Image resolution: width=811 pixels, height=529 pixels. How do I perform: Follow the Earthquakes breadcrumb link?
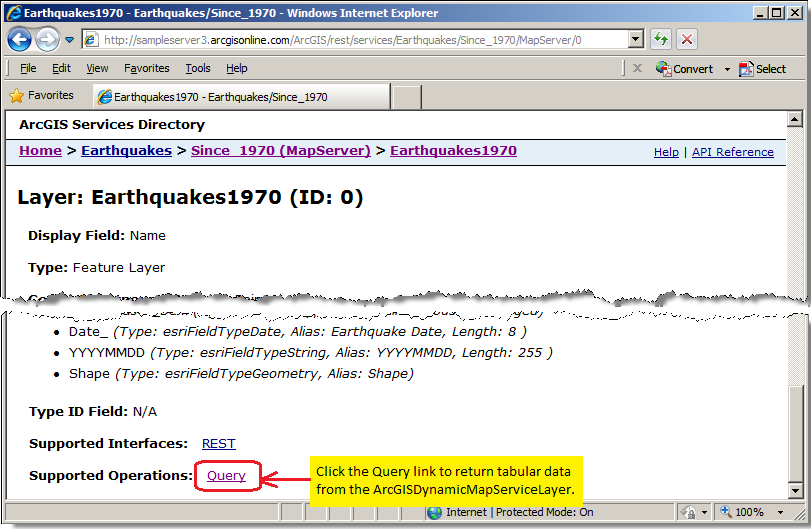(126, 150)
